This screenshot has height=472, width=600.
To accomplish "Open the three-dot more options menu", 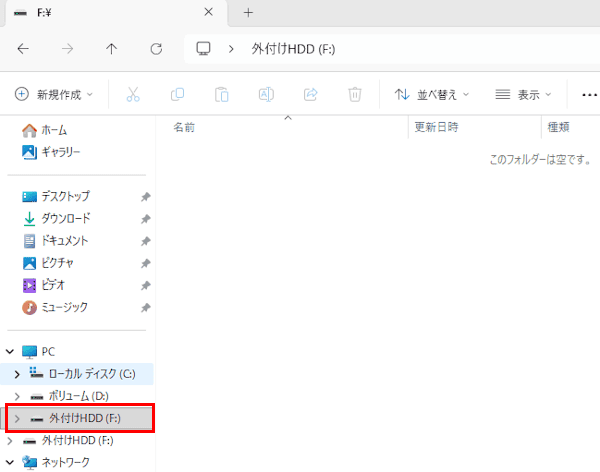I will [x=589, y=95].
